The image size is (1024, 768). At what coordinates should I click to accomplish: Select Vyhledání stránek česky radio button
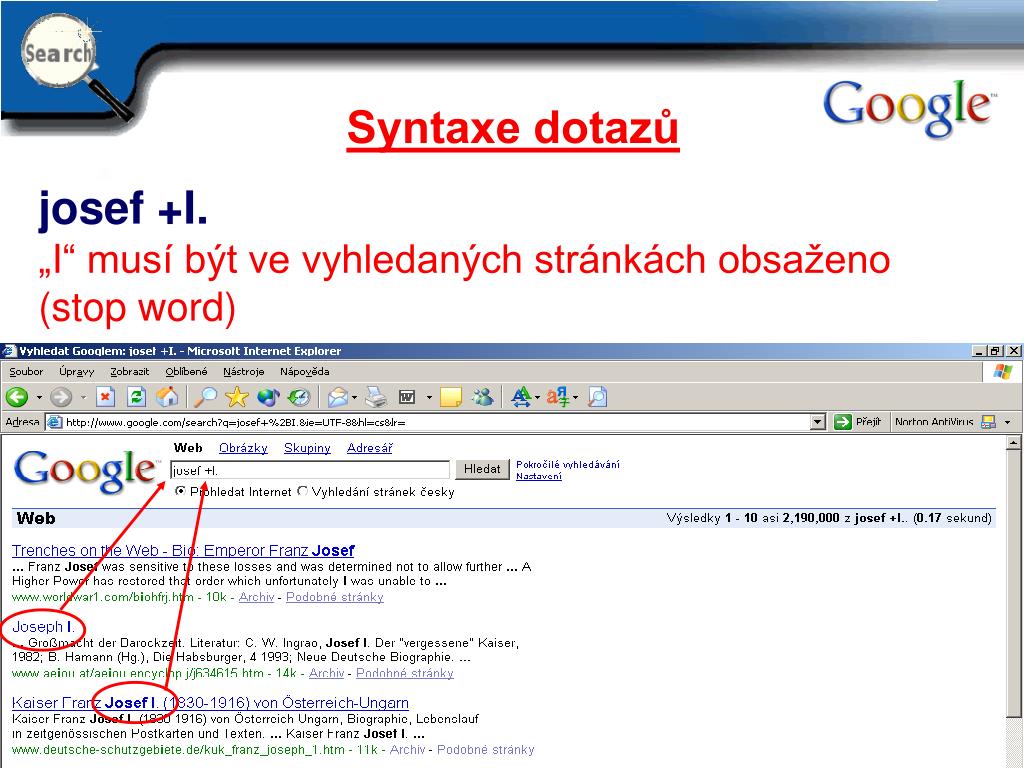(302, 491)
